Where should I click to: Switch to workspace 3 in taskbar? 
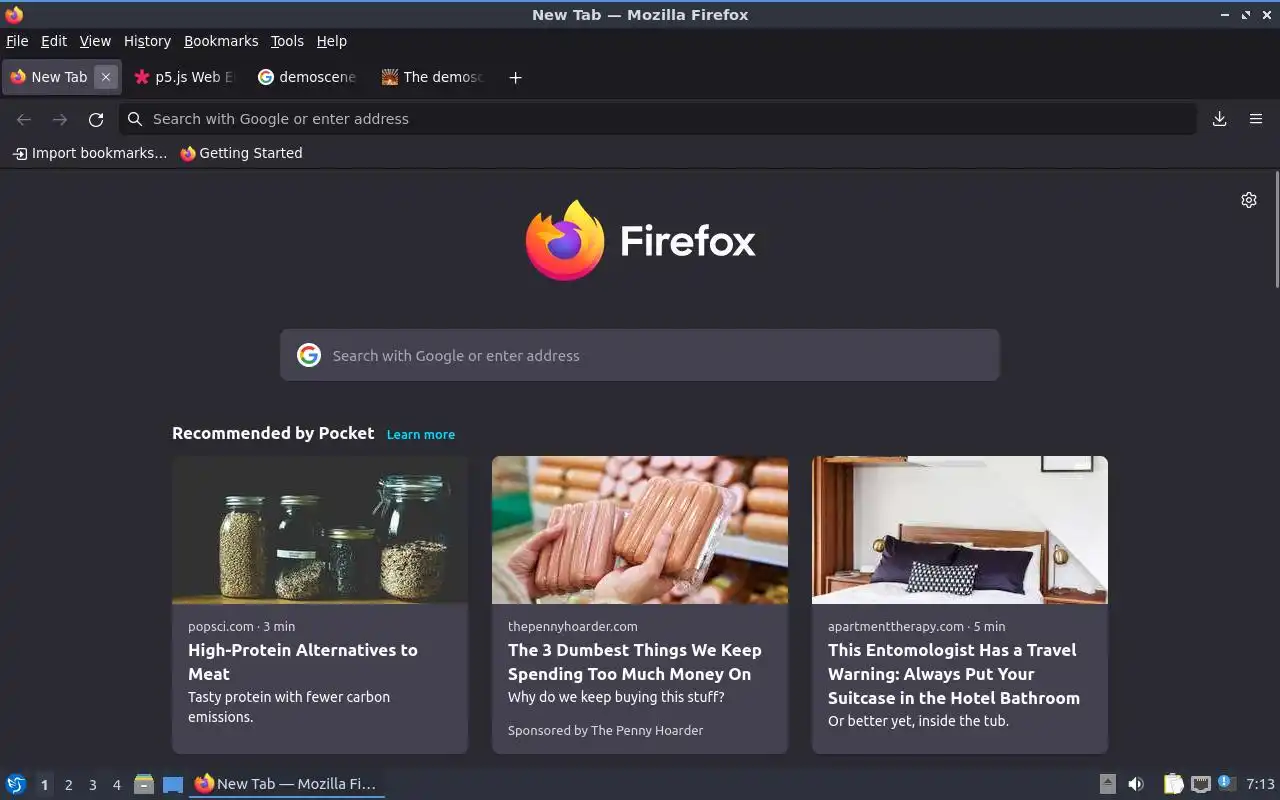pos(93,785)
